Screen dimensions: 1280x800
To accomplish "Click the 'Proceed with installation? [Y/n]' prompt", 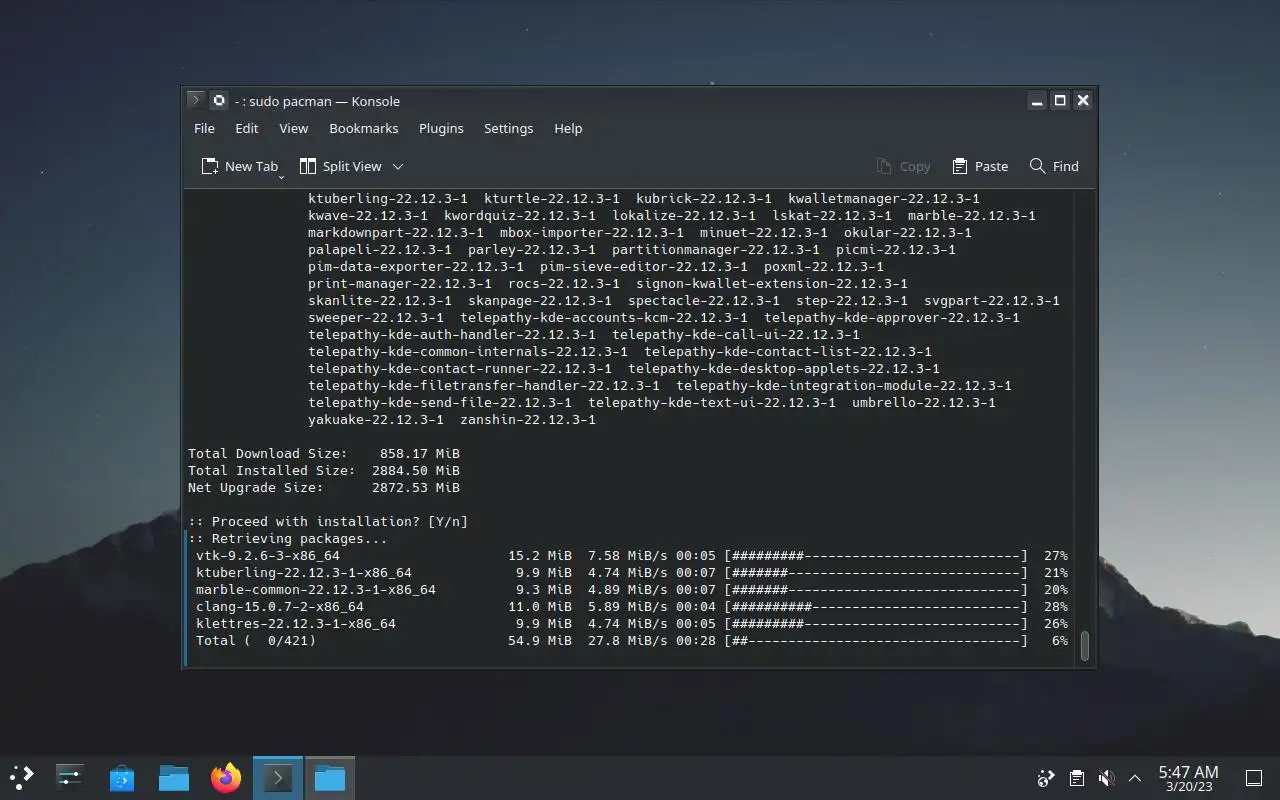I will [x=328, y=521].
